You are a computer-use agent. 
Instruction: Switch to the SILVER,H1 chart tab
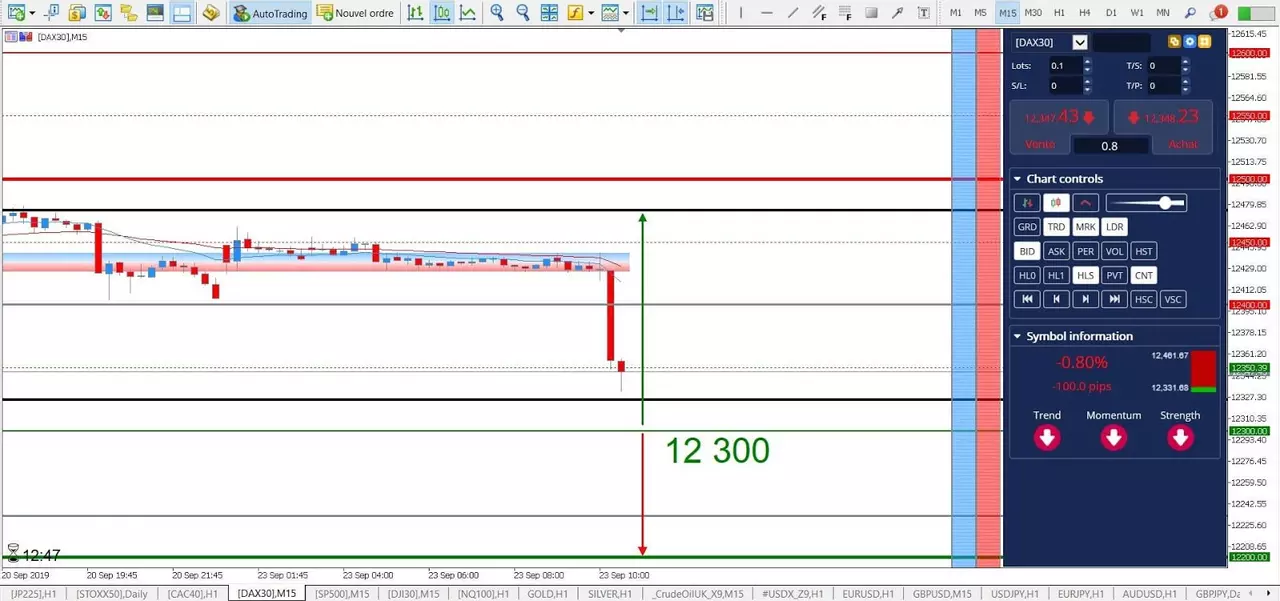point(609,594)
